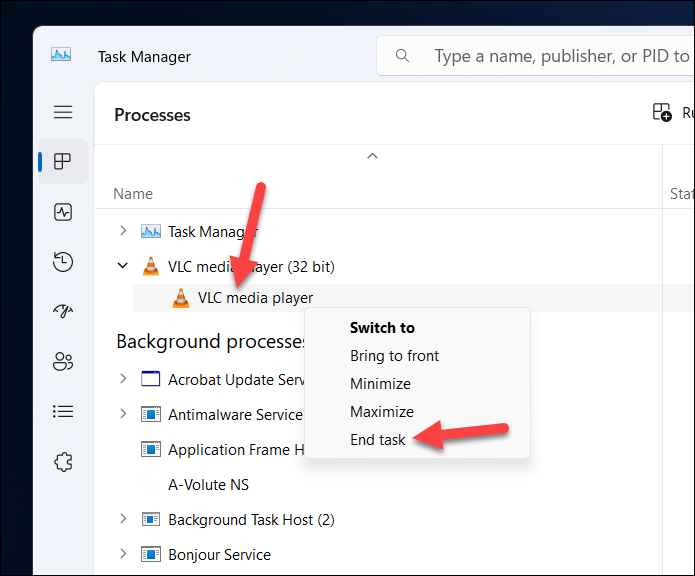Open the Performance sidebar icon
Image resolution: width=695 pixels, height=576 pixels.
click(x=63, y=211)
